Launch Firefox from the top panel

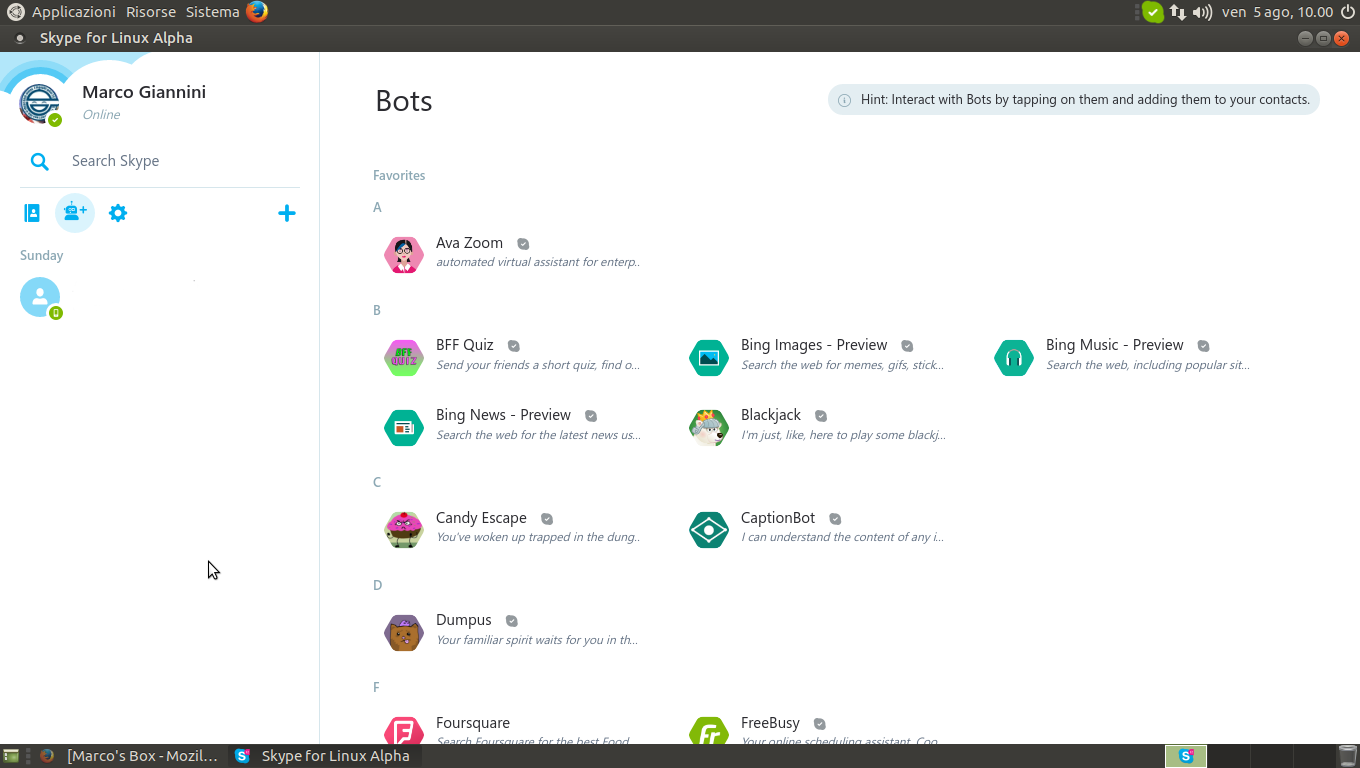click(x=257, y=12)
